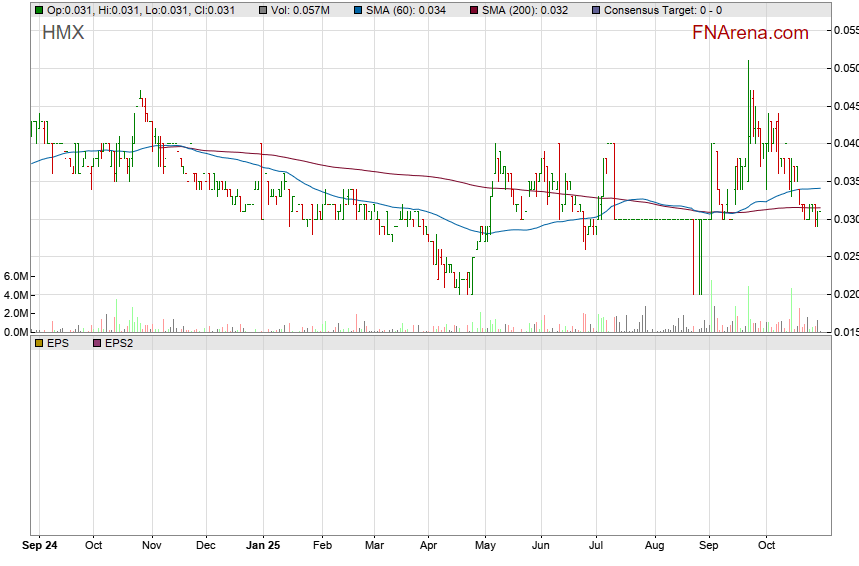Click the 0.020 price axis label
Viewport: 859px width, 566px height.
(845, 294)
